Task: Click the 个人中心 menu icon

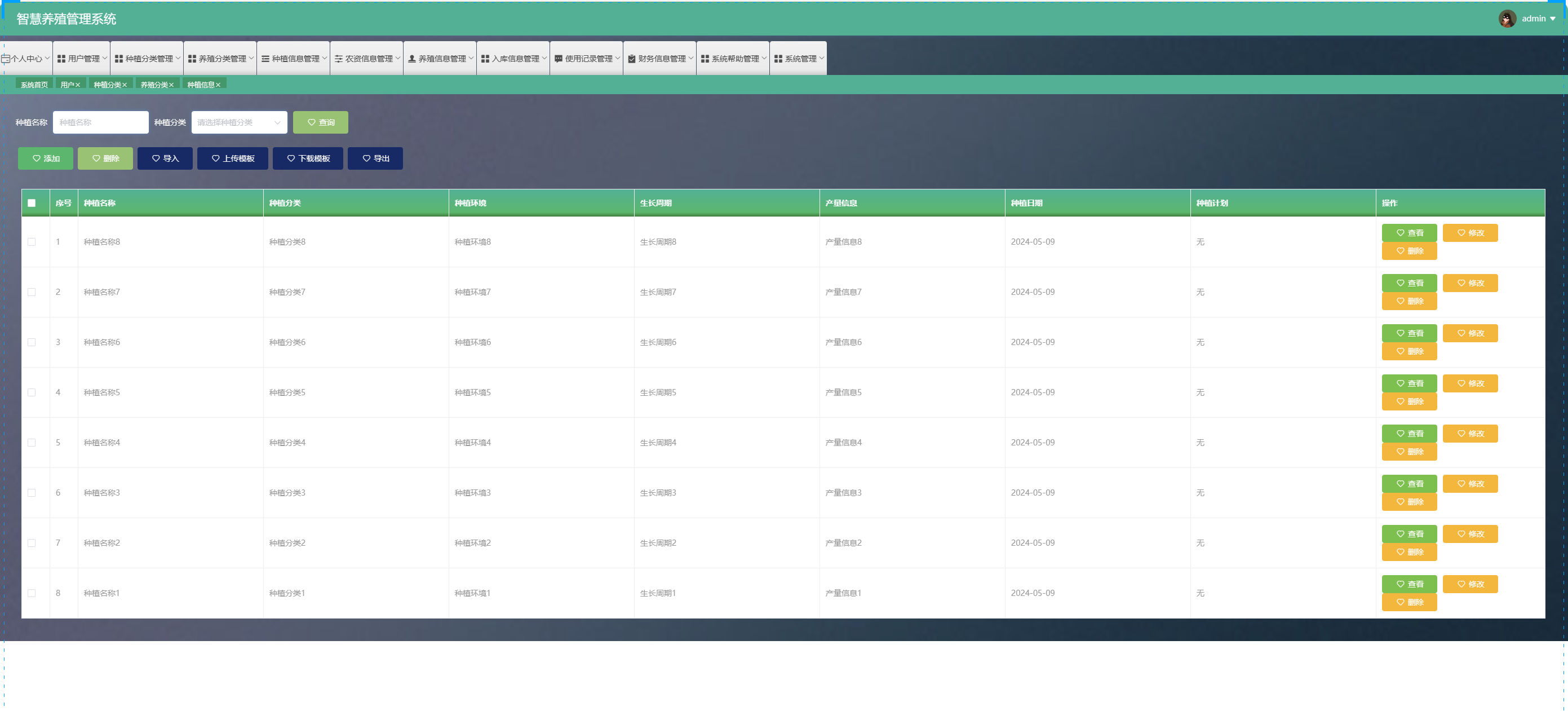Action: point(6,59)
